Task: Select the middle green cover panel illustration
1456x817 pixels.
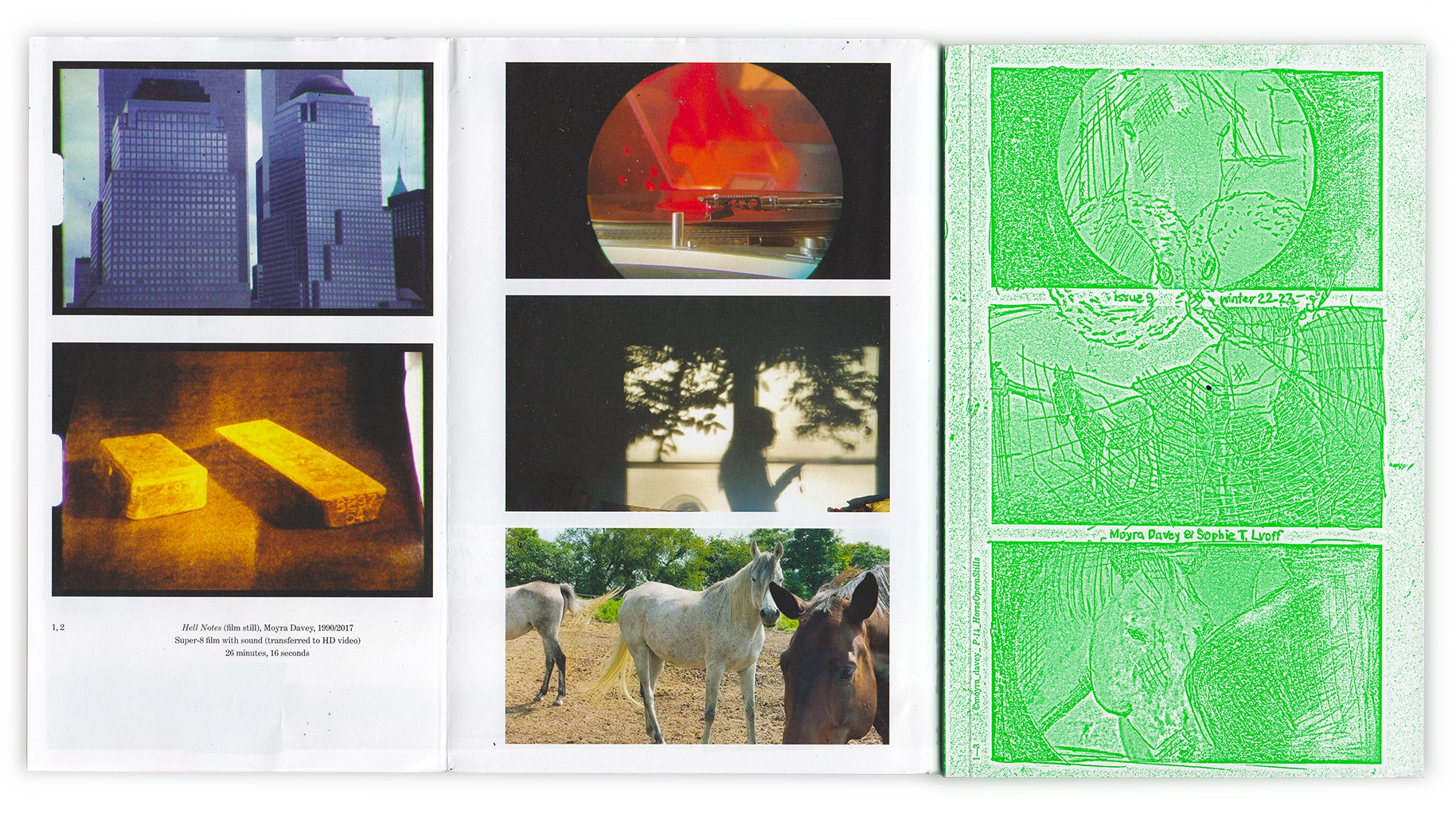Action: pos(1186,416)
